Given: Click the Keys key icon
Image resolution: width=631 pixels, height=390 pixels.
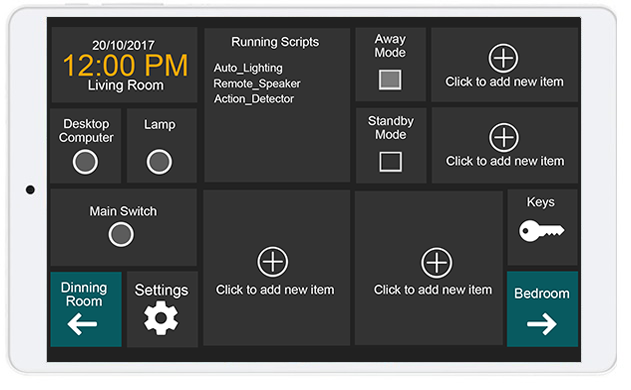Looking at the screenshot, I should tap(541, 231).
